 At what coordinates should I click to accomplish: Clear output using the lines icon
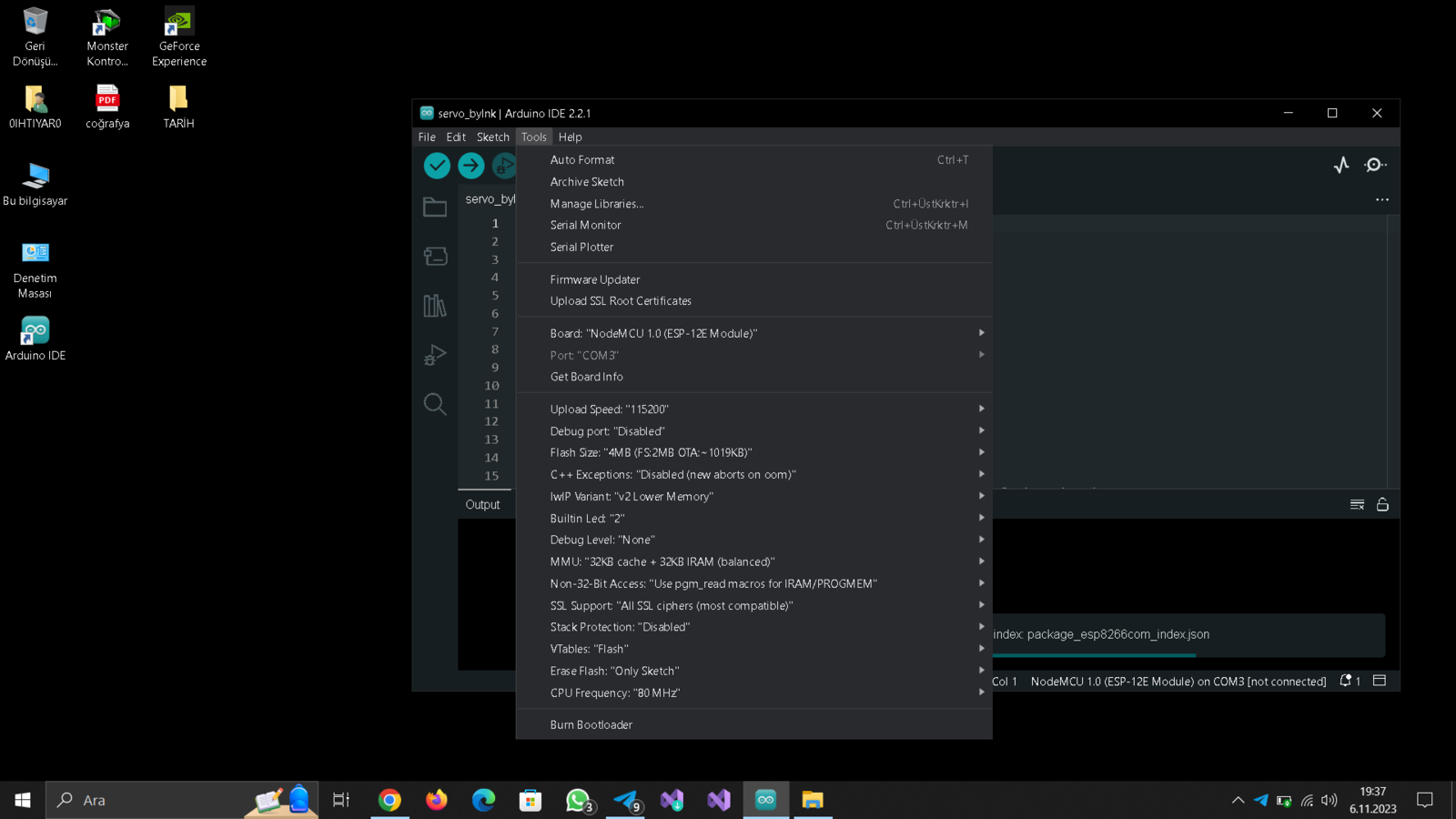coord(1357,504)
